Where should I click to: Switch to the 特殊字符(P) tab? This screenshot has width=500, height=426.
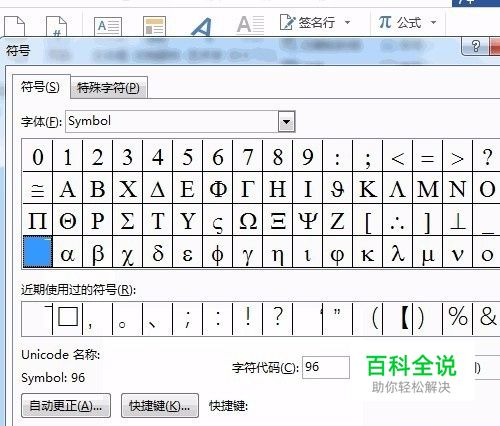click(108, 88)
